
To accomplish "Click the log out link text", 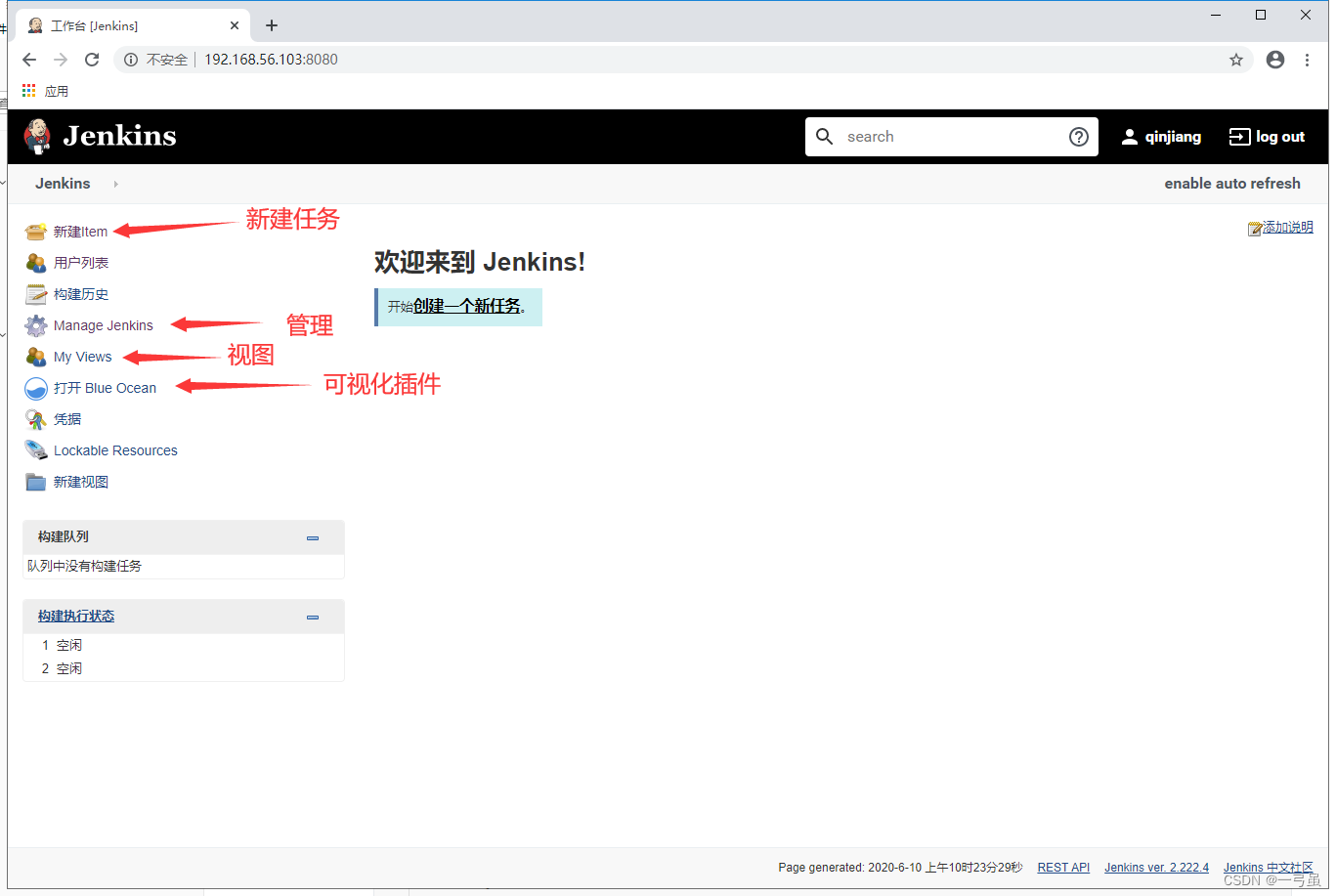I will point(1280,137).
